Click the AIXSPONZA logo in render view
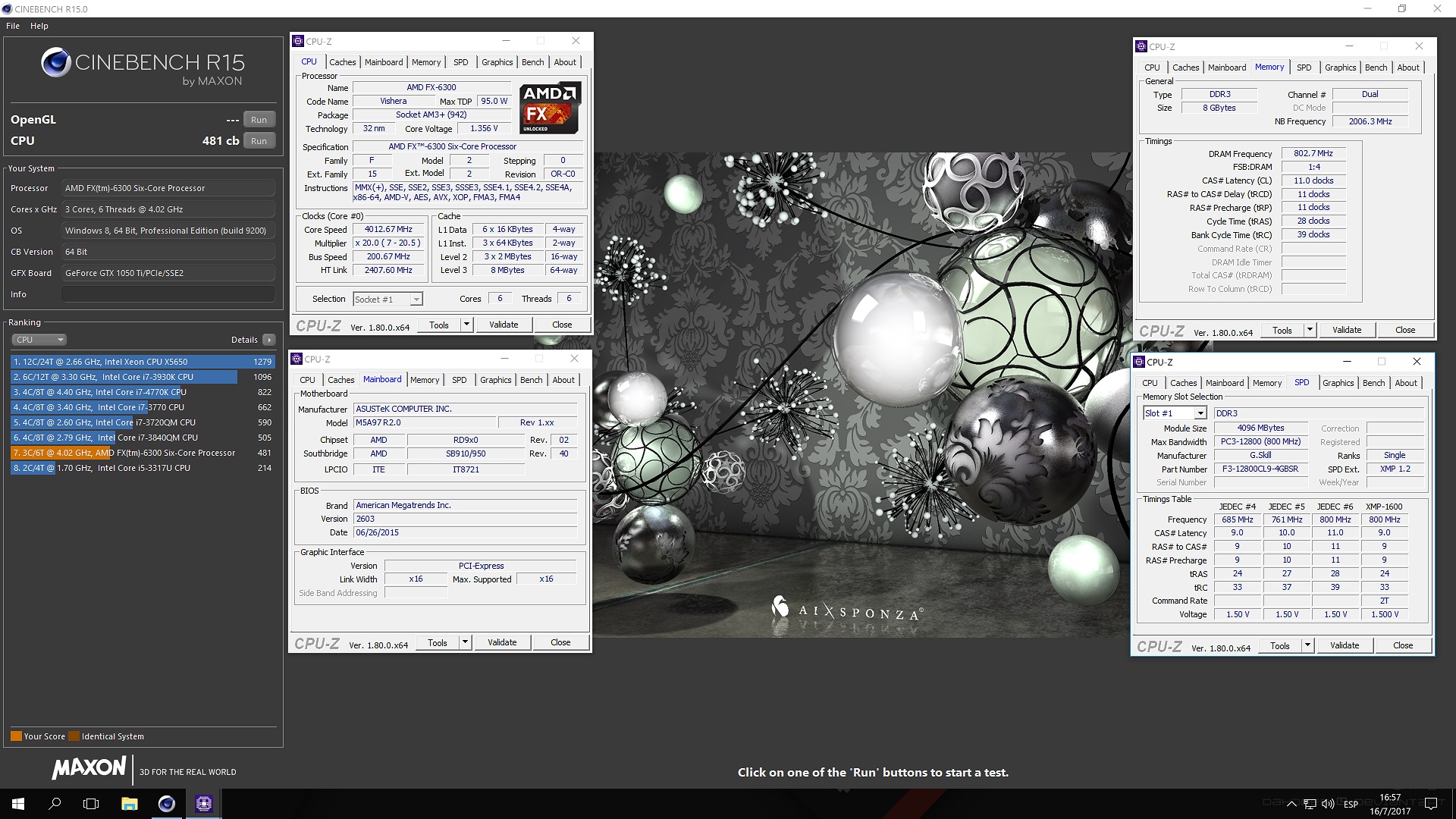This screenshot has width=1456, height=819. click(847, 610)
